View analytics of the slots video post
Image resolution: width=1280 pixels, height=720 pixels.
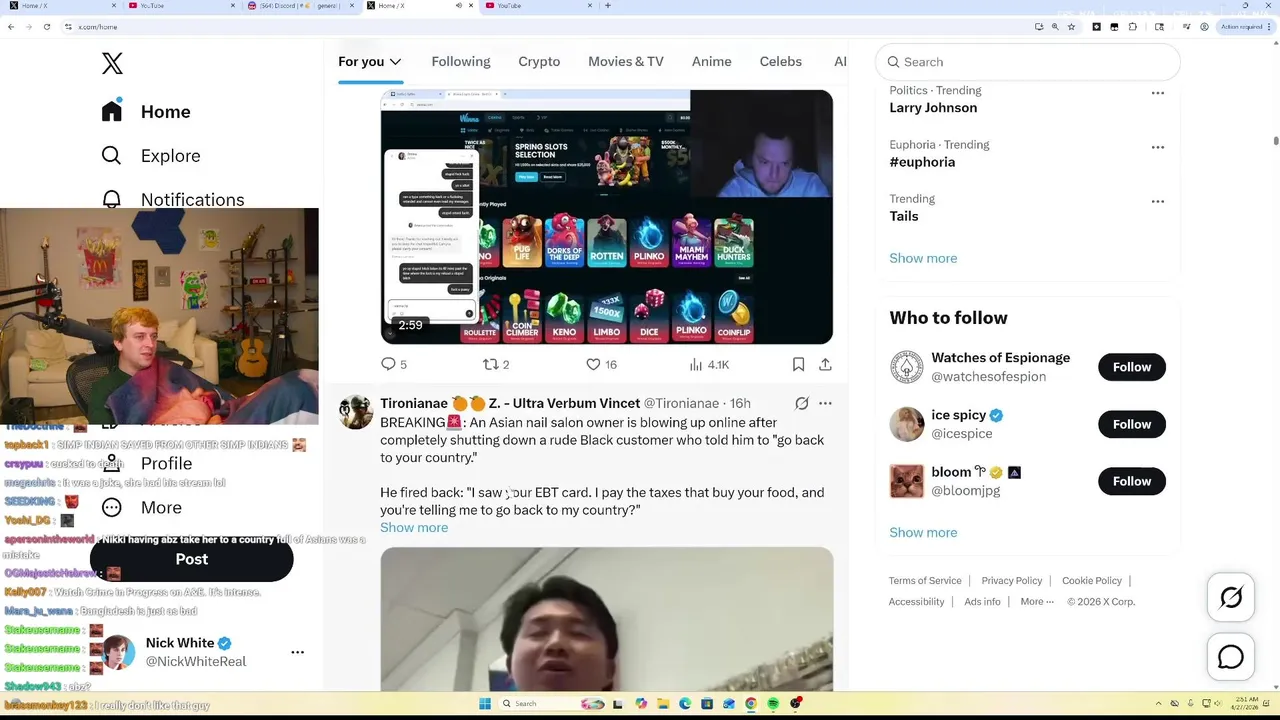pos(709,365)
